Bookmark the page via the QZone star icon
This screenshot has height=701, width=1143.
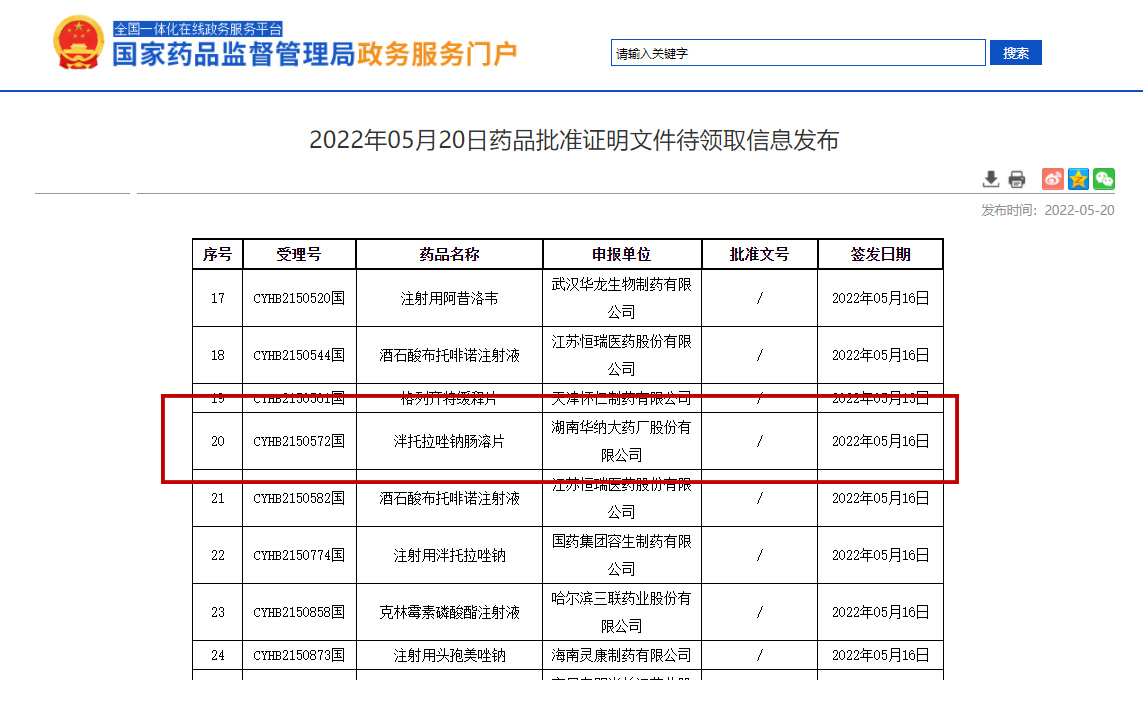pos(1078,179)
